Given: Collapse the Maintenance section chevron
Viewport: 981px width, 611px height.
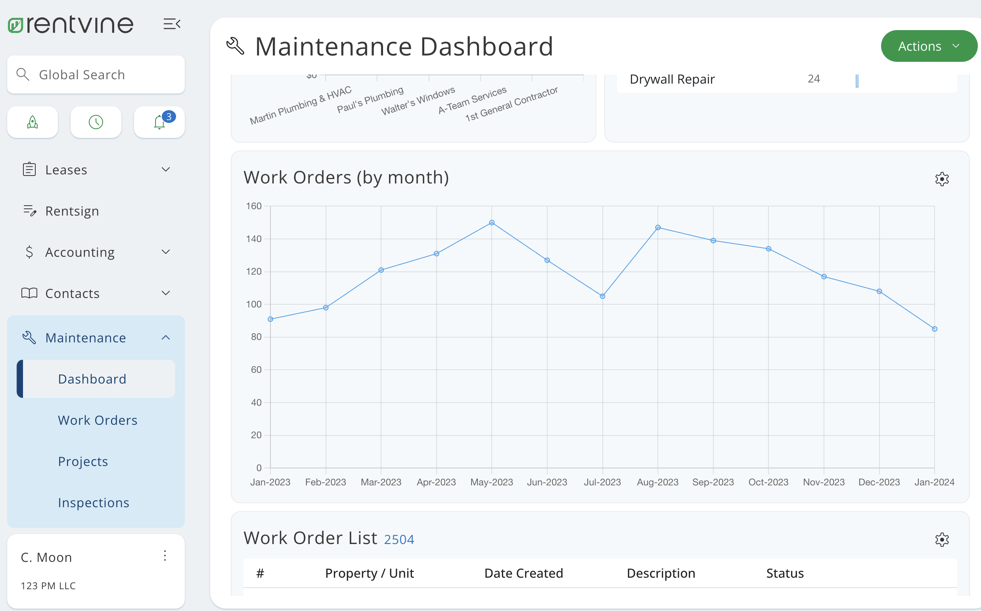Looking at the screenshot, I should (x=165, y=337).
